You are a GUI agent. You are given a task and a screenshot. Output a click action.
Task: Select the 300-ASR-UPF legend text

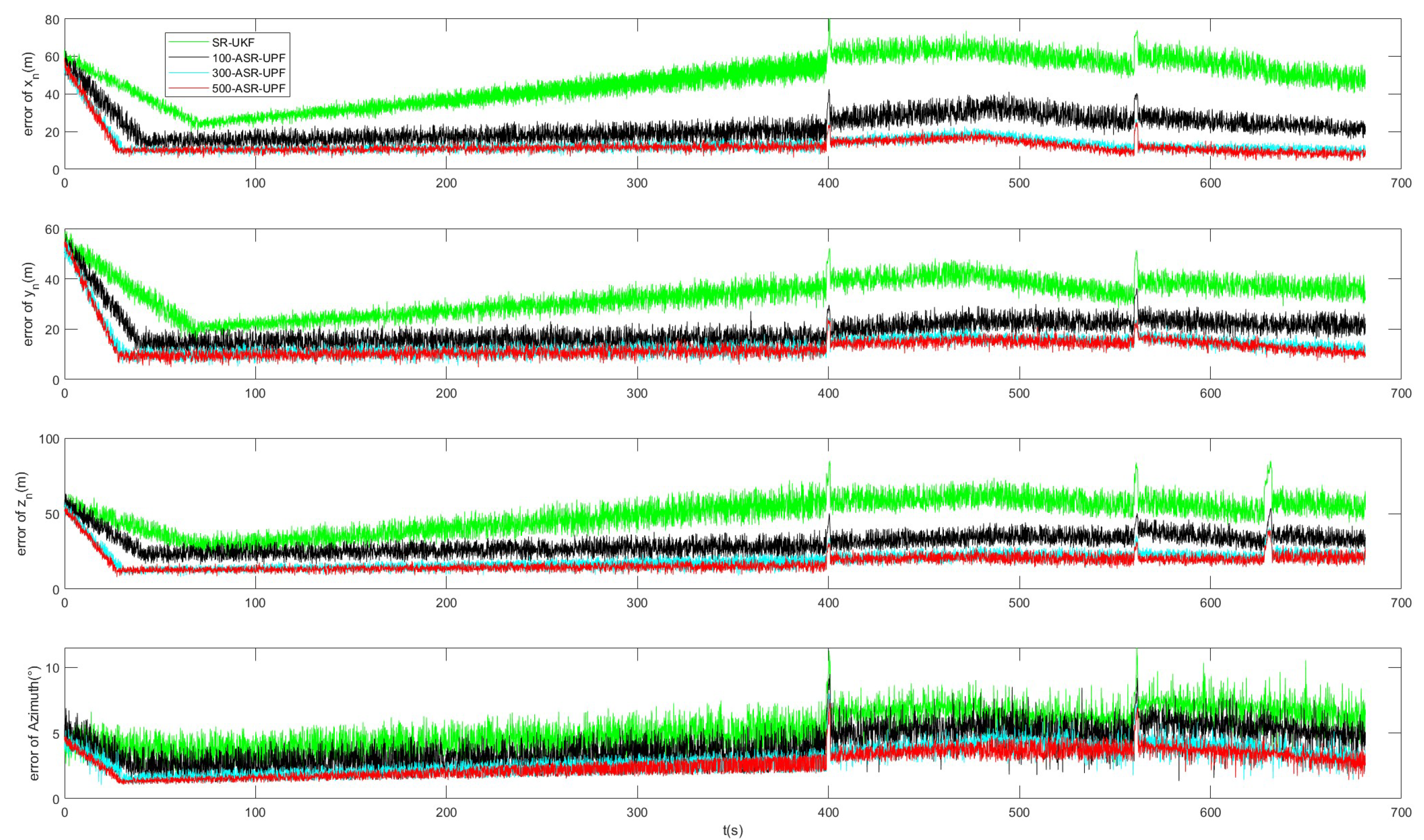point(249,73)
